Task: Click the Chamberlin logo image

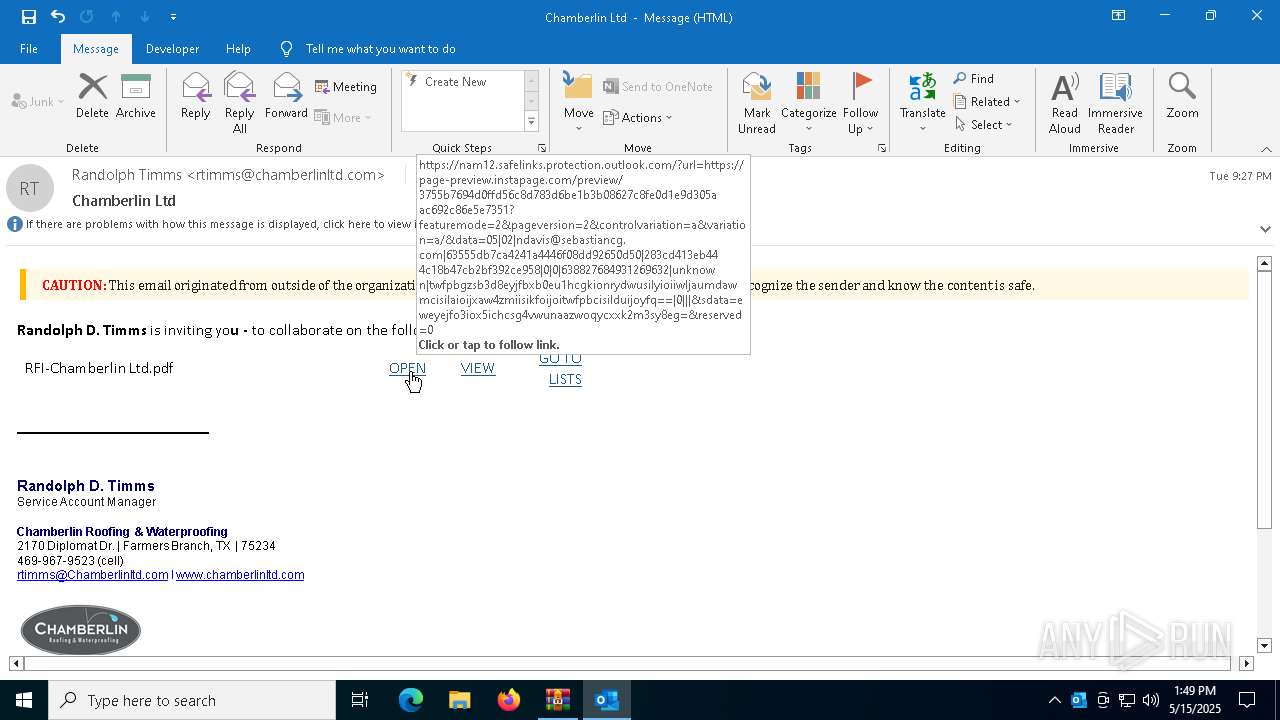Action: coord(81,630)
